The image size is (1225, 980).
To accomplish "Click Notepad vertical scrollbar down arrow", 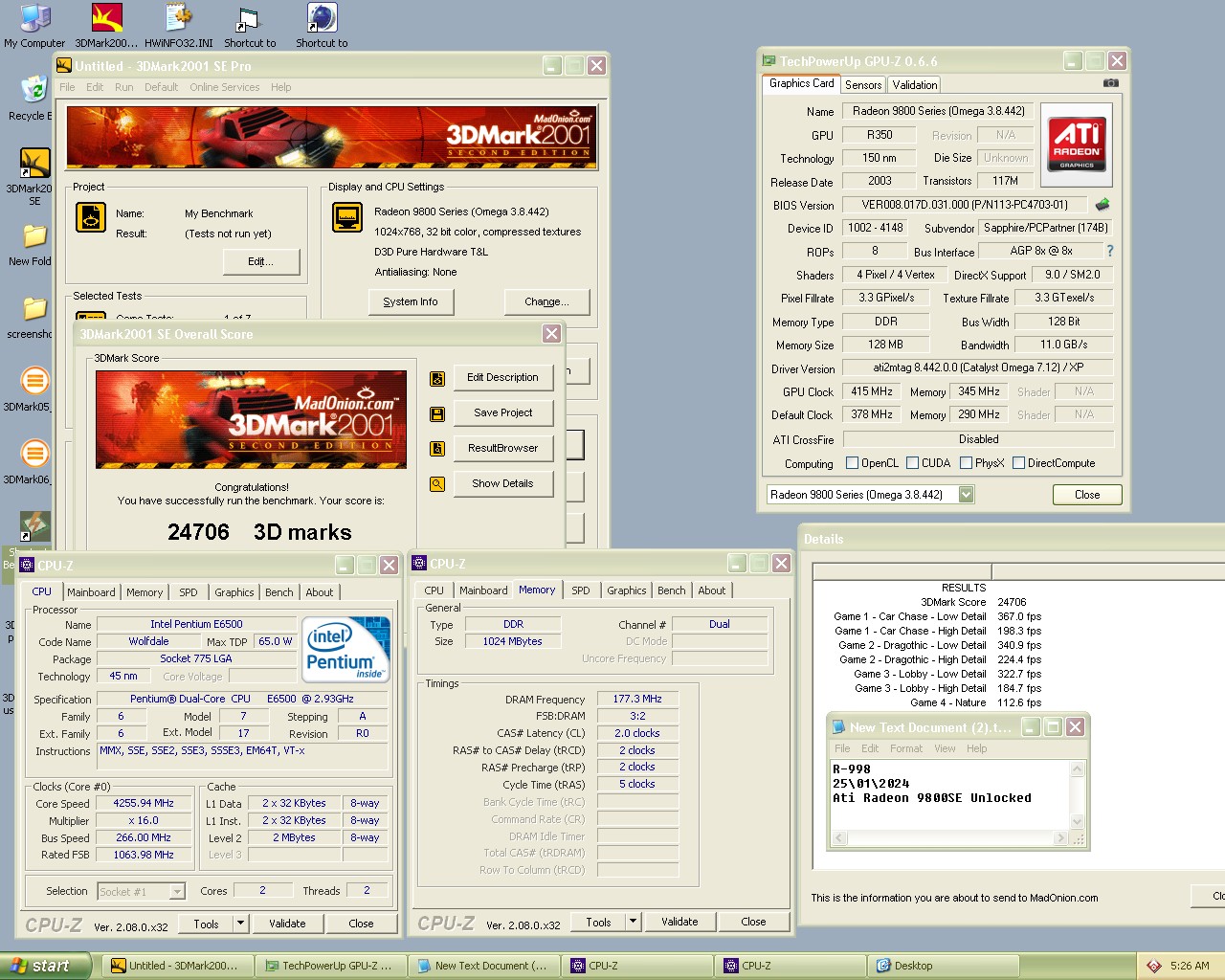I will (x=1077, y=821).
